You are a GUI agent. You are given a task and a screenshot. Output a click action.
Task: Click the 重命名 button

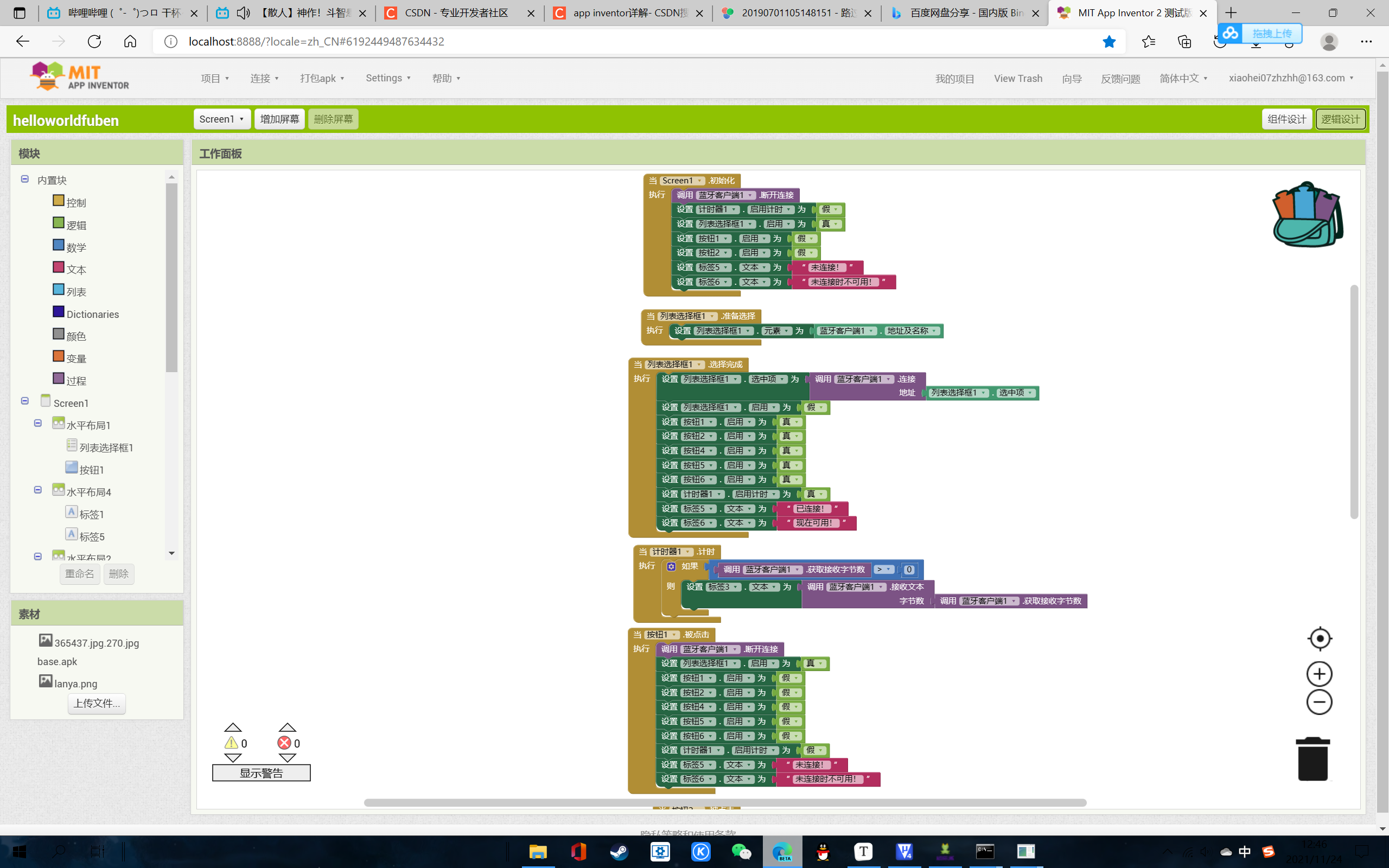click(x=80, y=573)
